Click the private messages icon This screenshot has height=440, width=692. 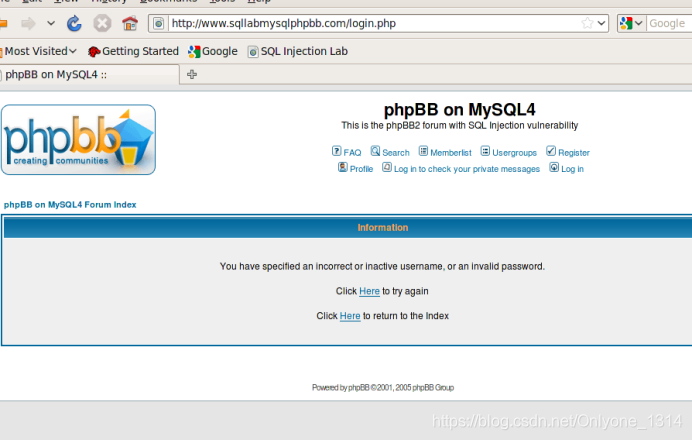click(x=387, y=167)
